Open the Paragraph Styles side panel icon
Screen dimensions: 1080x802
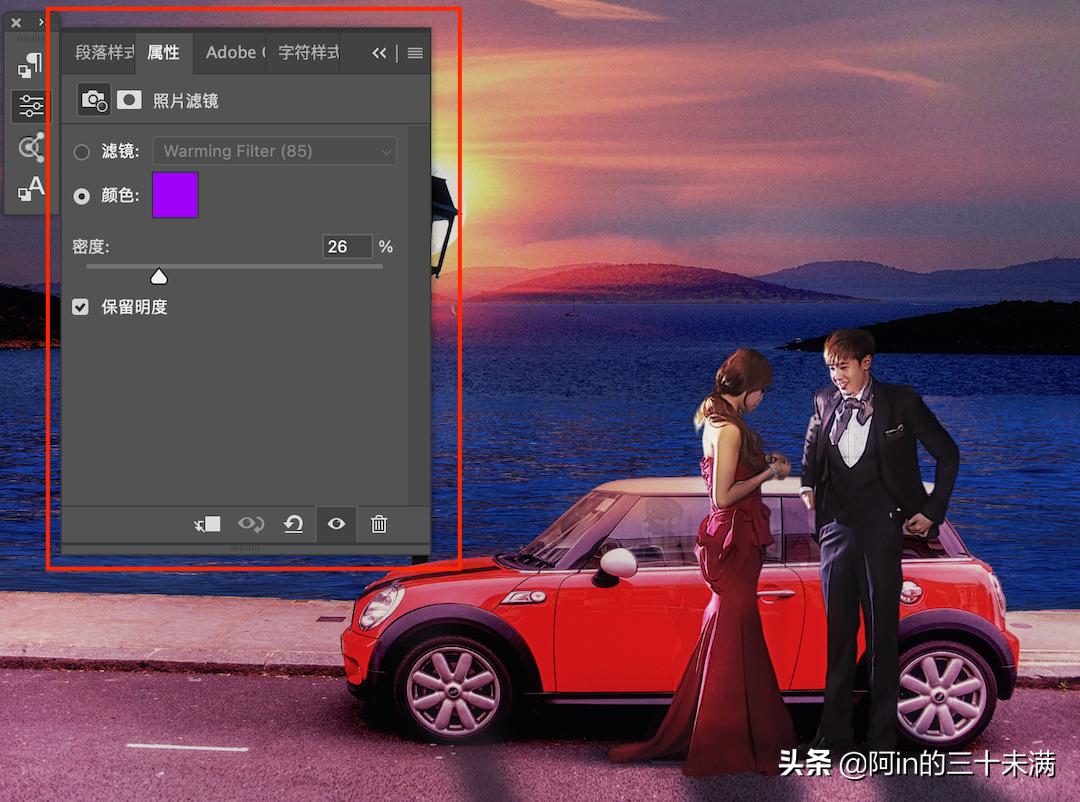click(30, 66)
